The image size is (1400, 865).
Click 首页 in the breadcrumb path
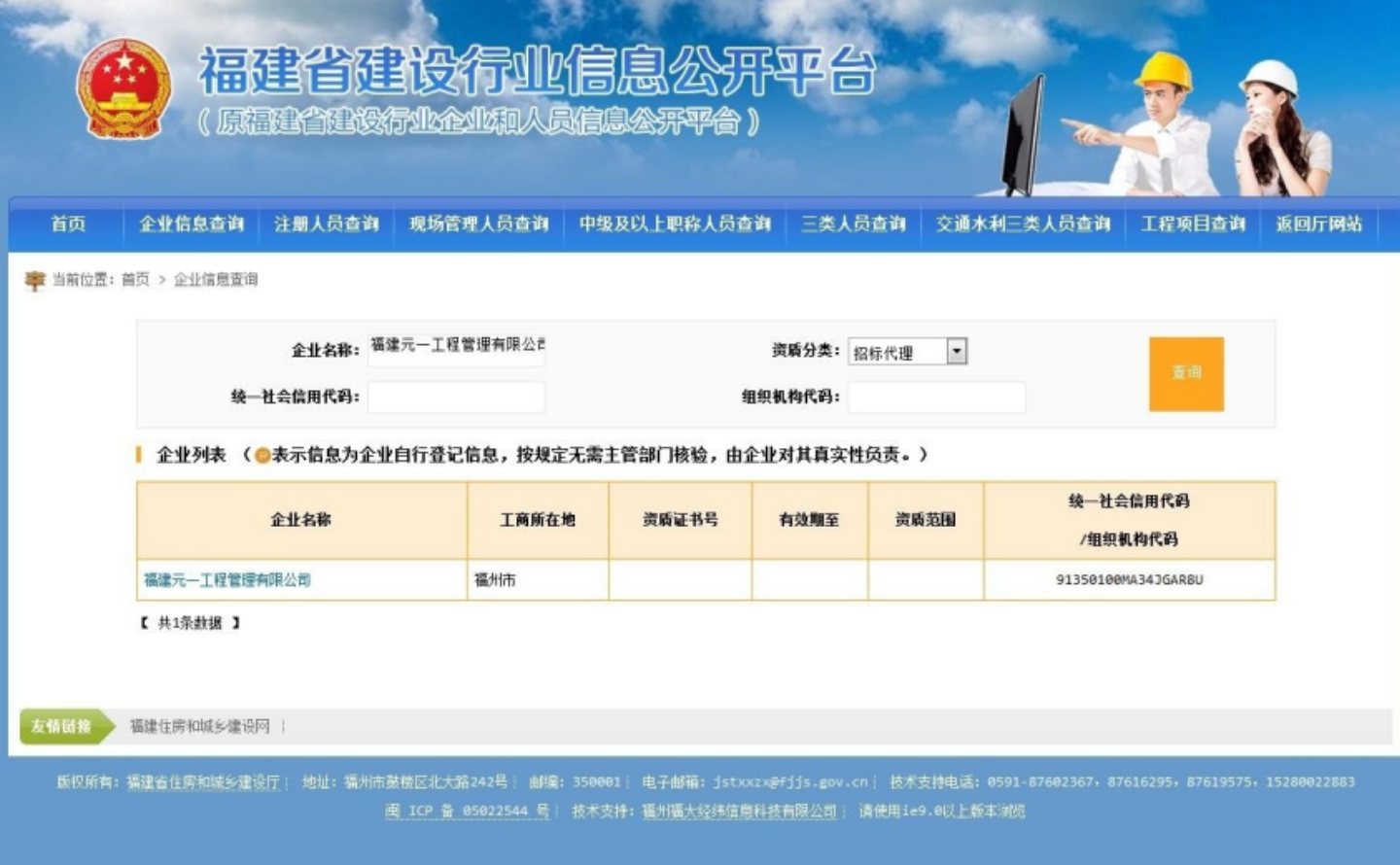[135, 280]
